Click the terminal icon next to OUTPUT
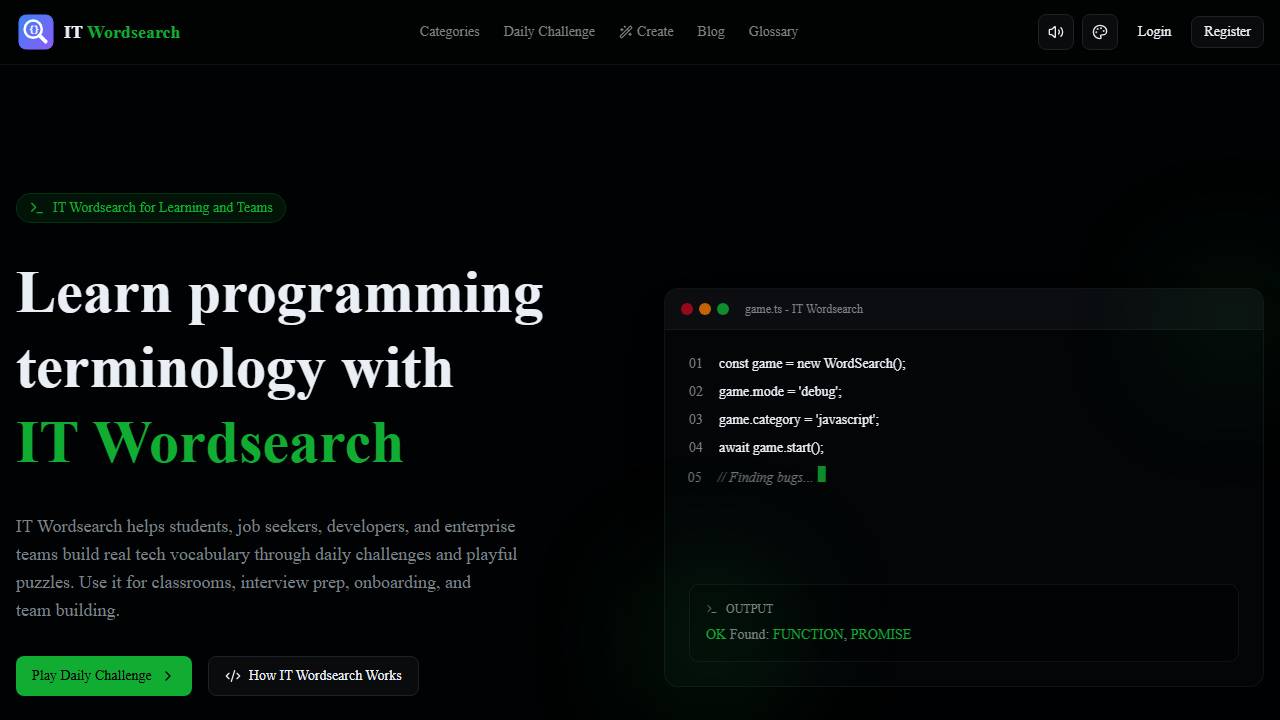Image resolution: width=1280 pixels, height=720 pixels. (712, 609)
